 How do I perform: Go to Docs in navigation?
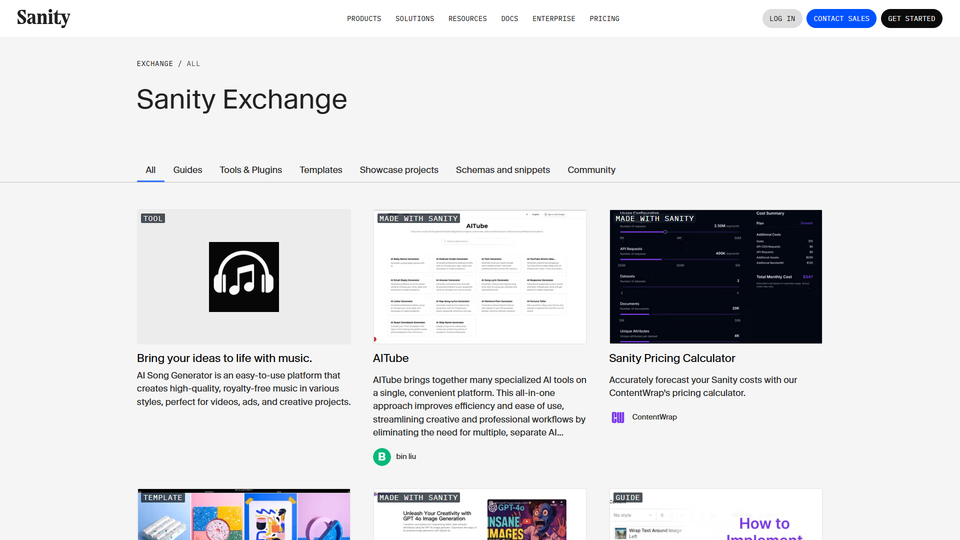[x=509, y=19]
